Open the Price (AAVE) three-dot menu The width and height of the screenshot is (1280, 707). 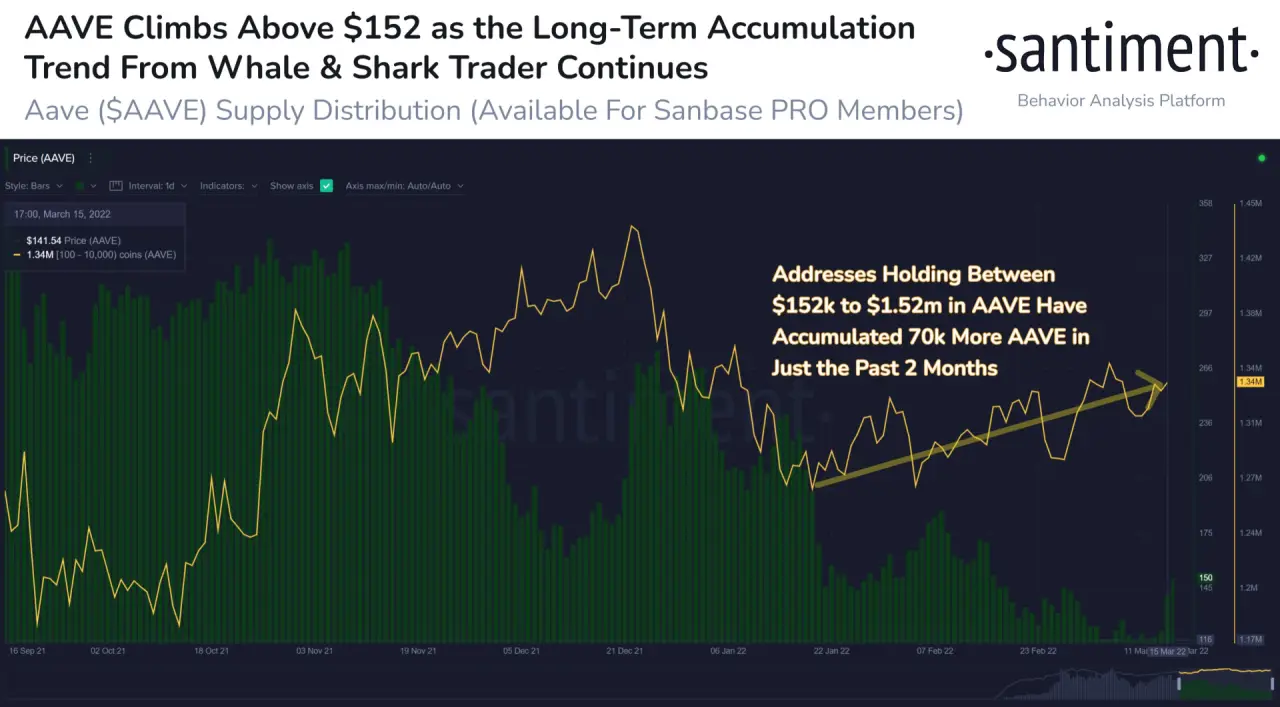click(91, 158)
